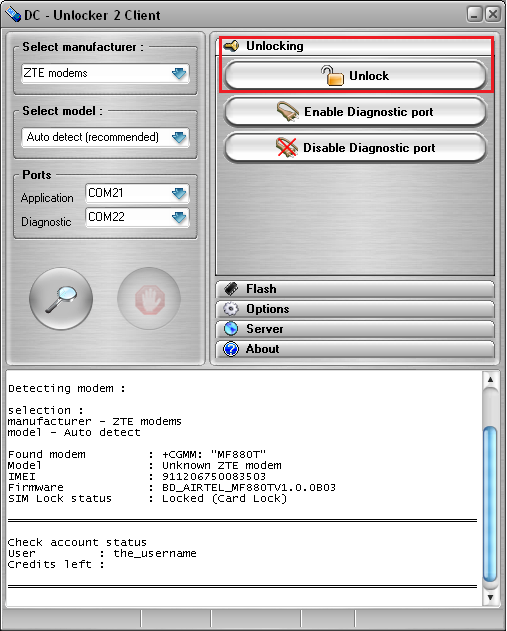Click Enable Diagnostic port button
This screenshot has height=631, width=507.
coord(355,111)
